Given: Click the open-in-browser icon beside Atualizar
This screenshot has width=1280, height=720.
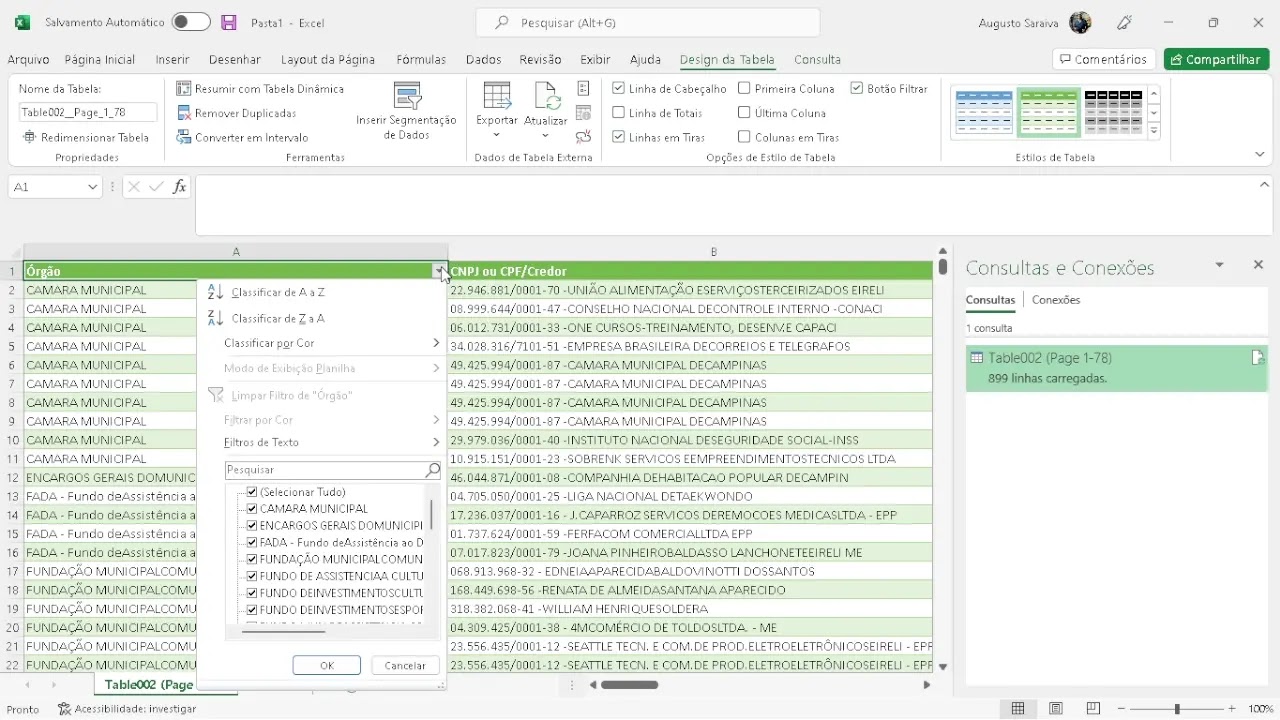Looking at the screenshot, I should pyautogui.click(x=584, y=113).
